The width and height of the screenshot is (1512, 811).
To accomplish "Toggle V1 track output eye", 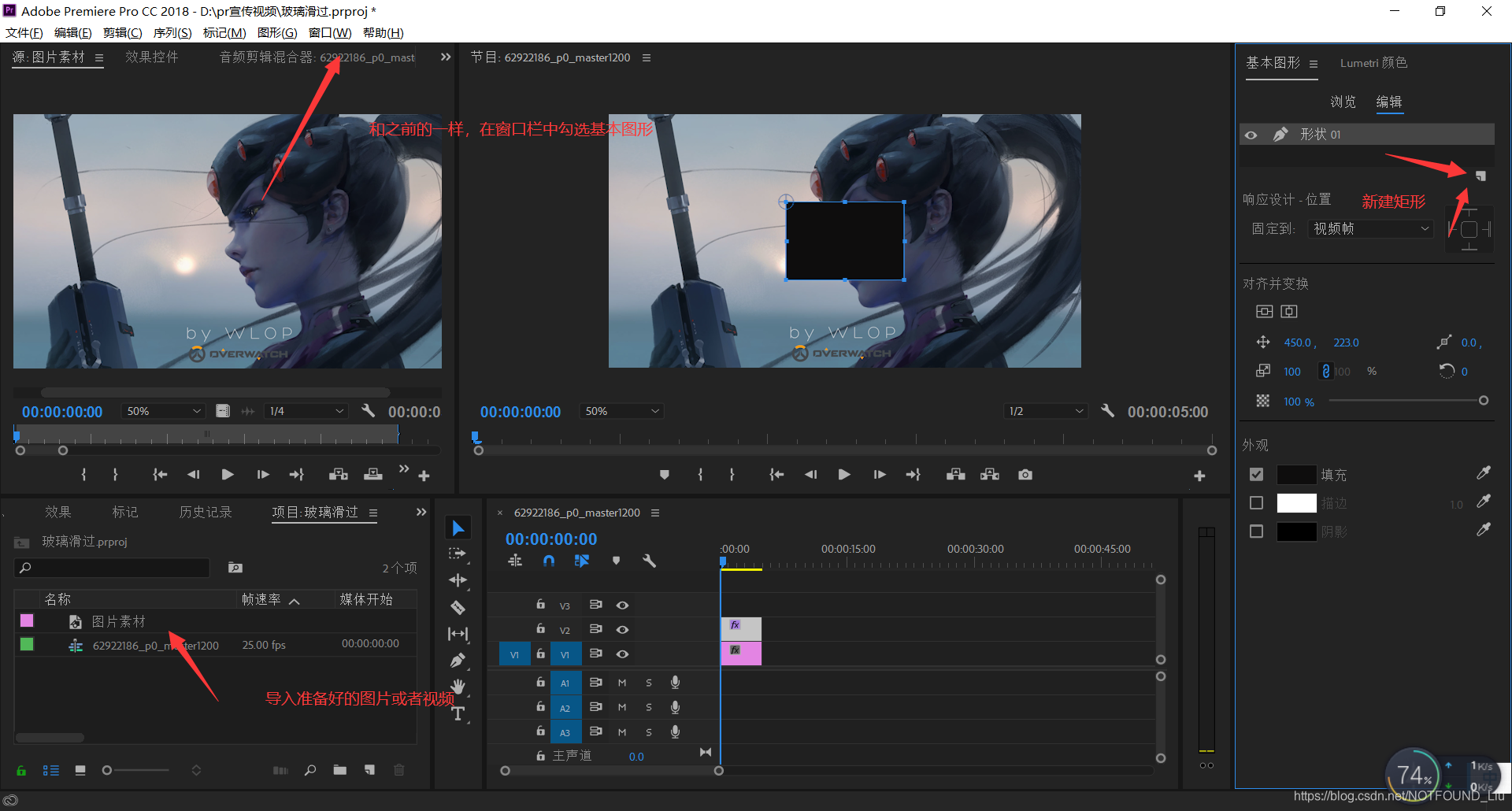I will 622,654.
